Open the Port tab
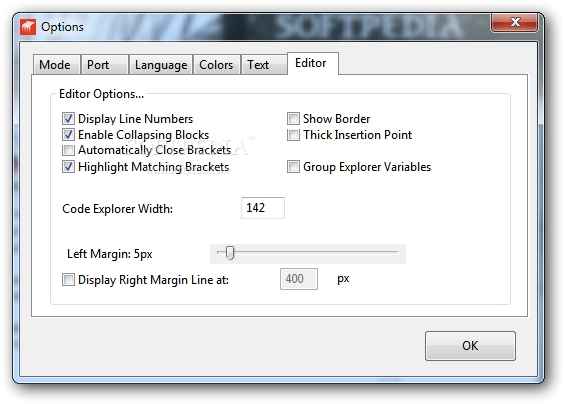 105,65
